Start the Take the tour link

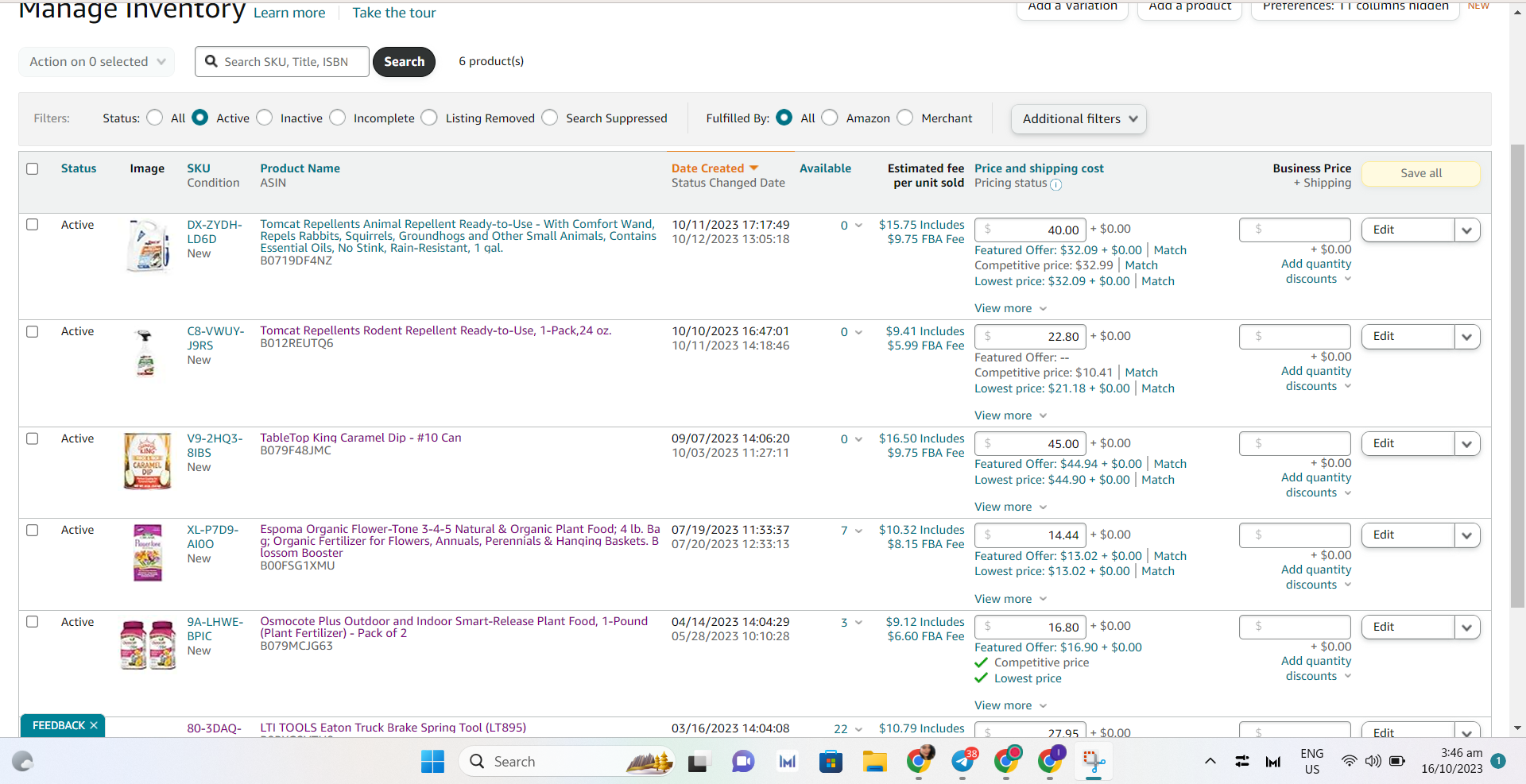tap(394, 13)
